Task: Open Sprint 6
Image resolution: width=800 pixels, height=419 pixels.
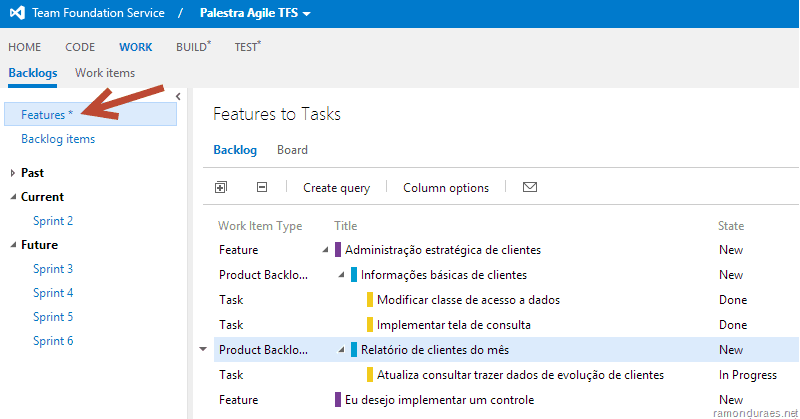Action: pos(53,341)
